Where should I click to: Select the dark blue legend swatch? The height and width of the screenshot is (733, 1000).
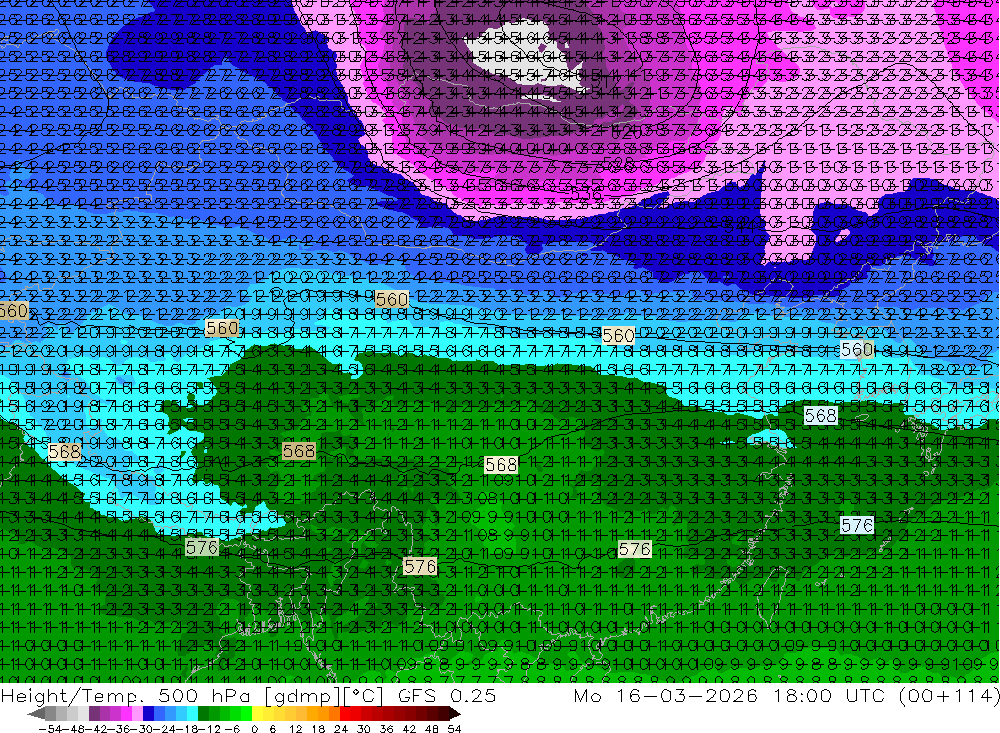click(149, 714)
